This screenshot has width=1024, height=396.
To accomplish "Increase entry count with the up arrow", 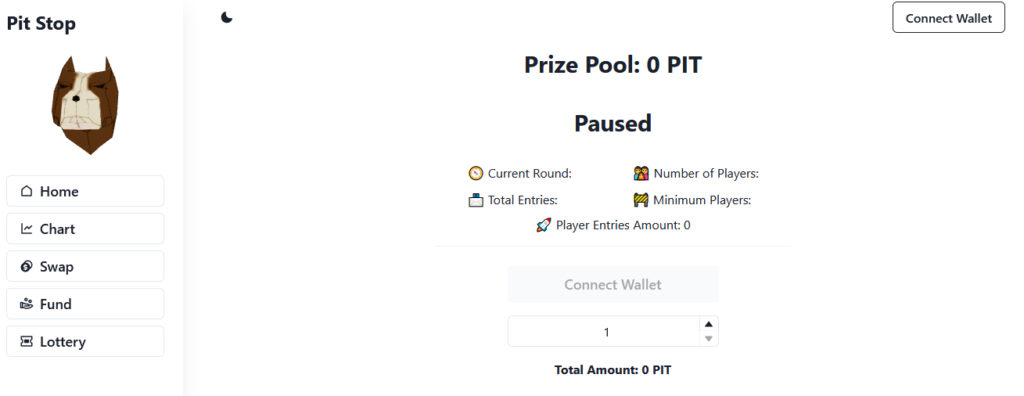I will [708, 324].
